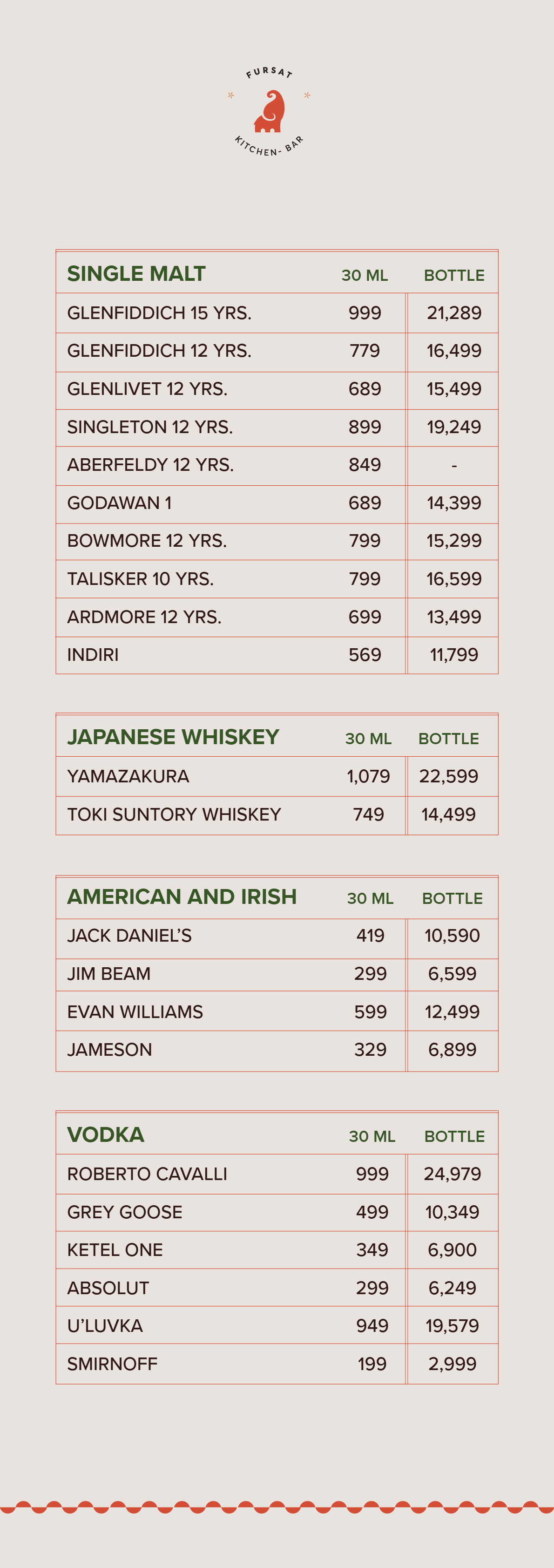Click the Aberfeldy 12 Yrs. item name
554x1568 pixels.
pyautogui.click(x=150, y=465)
